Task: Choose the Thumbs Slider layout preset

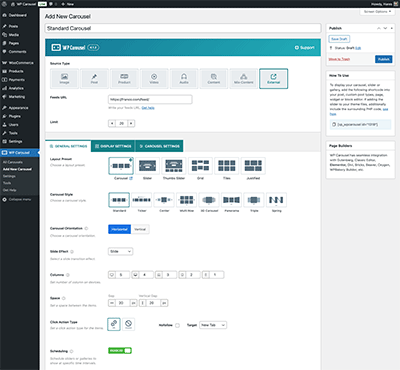Action: click(x=174, y=166)
